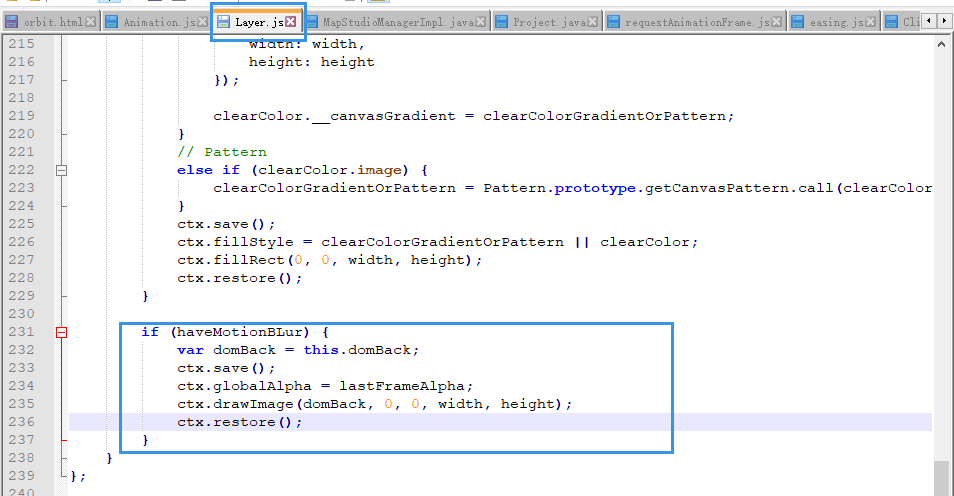Collapse the haveMotionBLur block at line 231

[x=61, y=332]
